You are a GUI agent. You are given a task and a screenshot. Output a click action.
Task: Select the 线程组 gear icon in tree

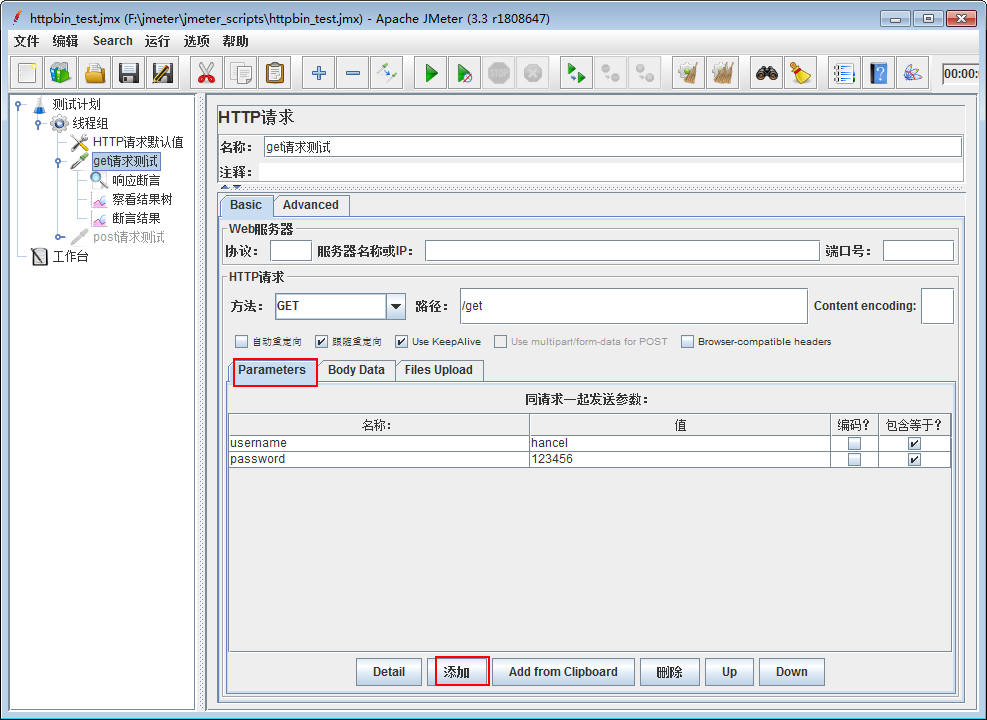click(59, 123)
